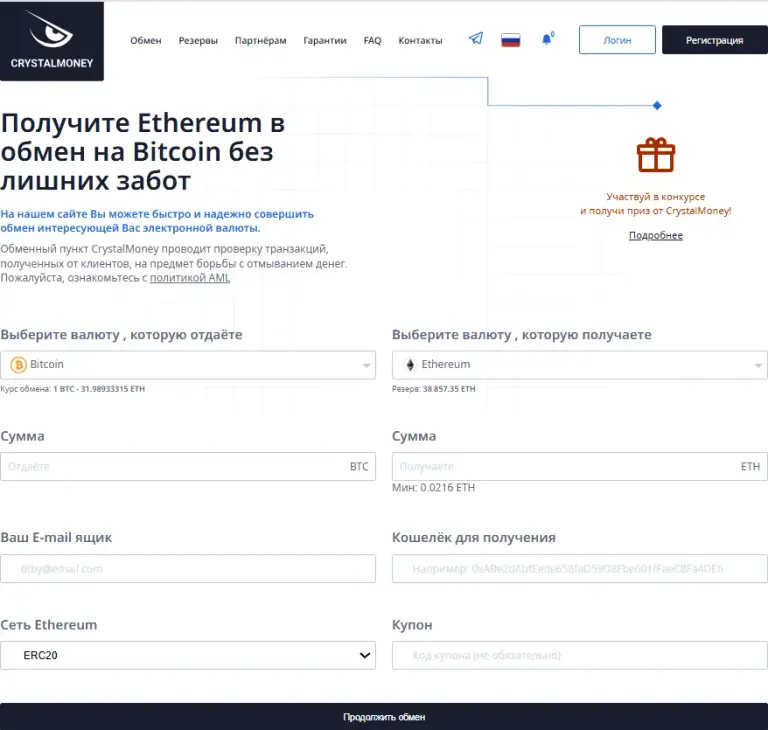
Task: Go to Партнёрам page
Action: pyautogui.click(x=261, y=41)
